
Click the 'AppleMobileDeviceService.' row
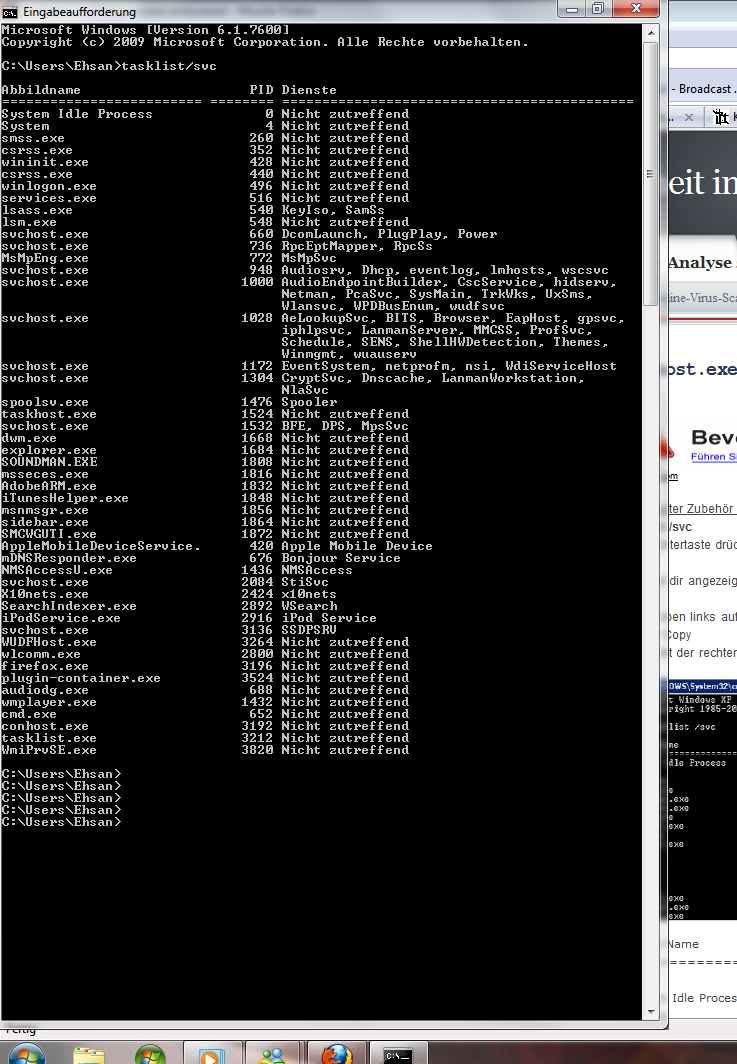[217, 546]
